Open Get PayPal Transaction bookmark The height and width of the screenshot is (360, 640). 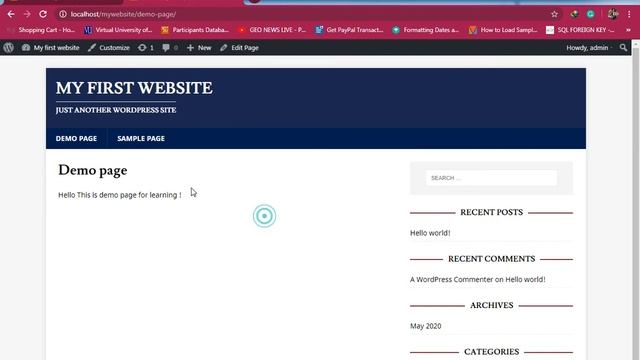point(349,30)
